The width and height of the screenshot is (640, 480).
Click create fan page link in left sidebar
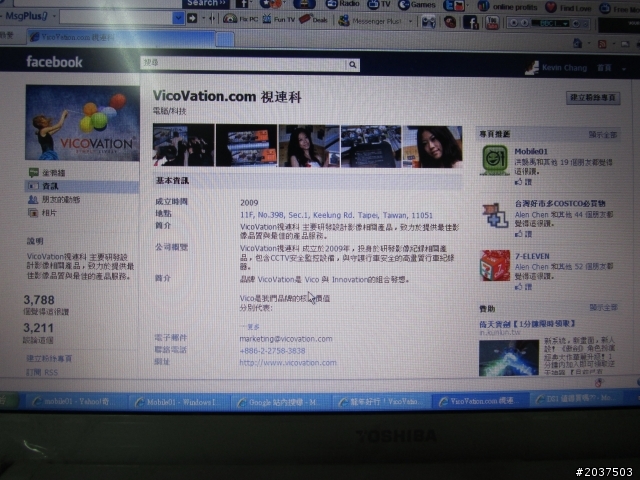pyautogui.click(x=49, y=358)
